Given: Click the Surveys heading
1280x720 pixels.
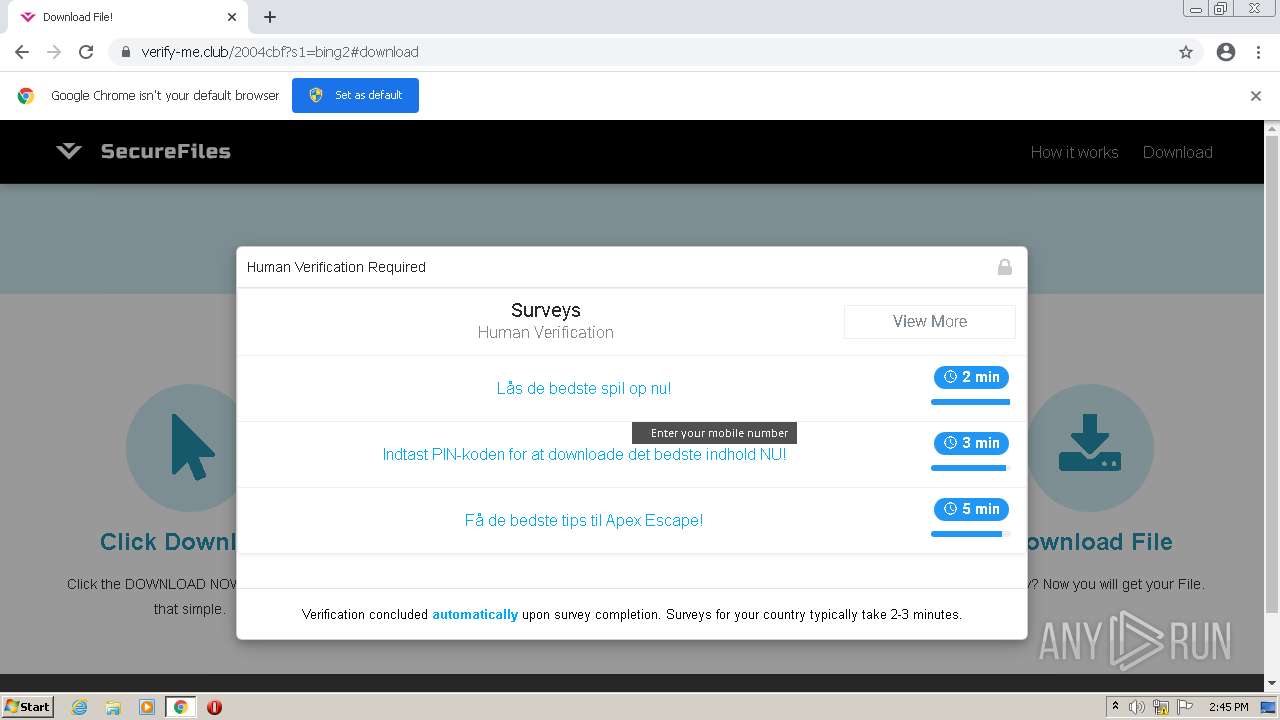Looking at the screenshot, I should pos(546,310).
